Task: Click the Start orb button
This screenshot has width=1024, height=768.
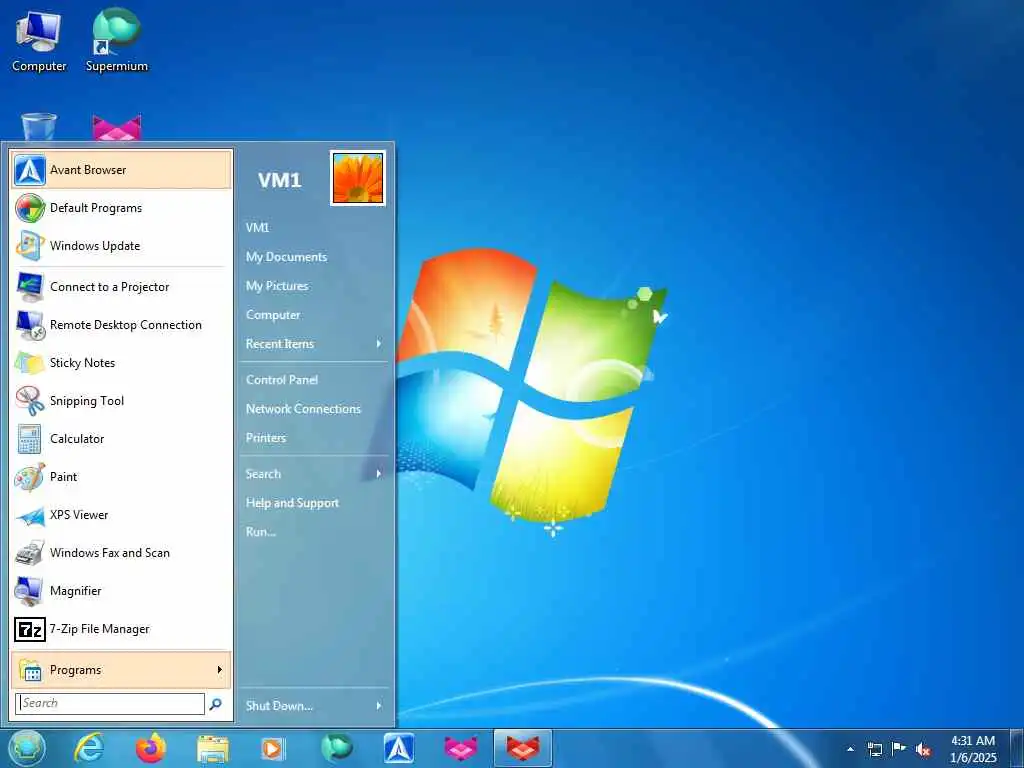Action: coord(27,748)
